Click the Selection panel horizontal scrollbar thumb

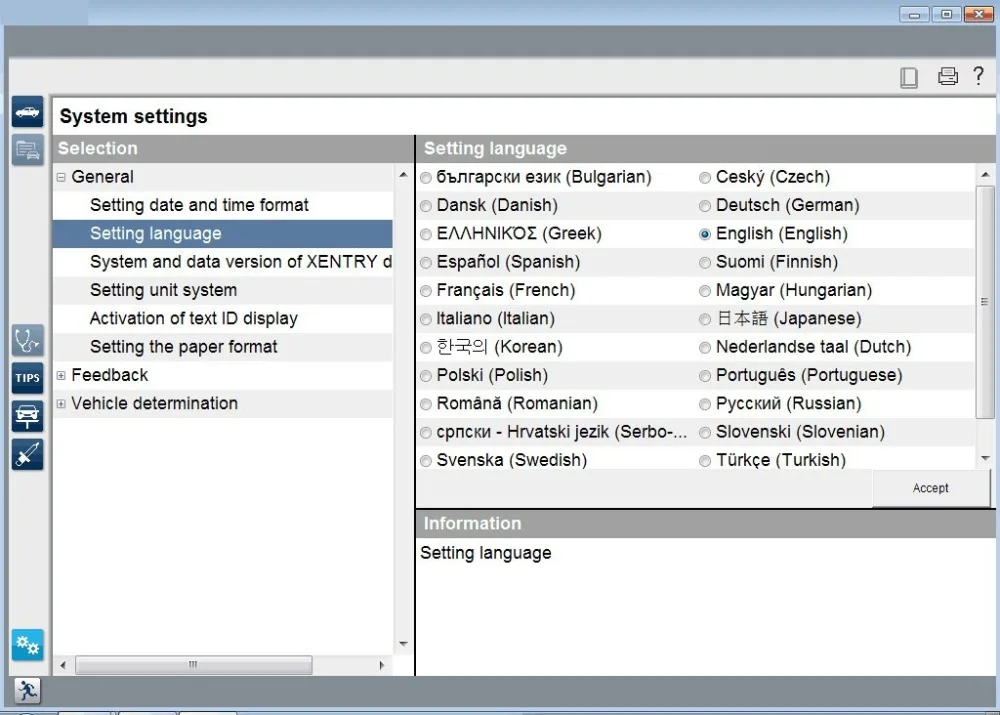[x=193, y=665]
